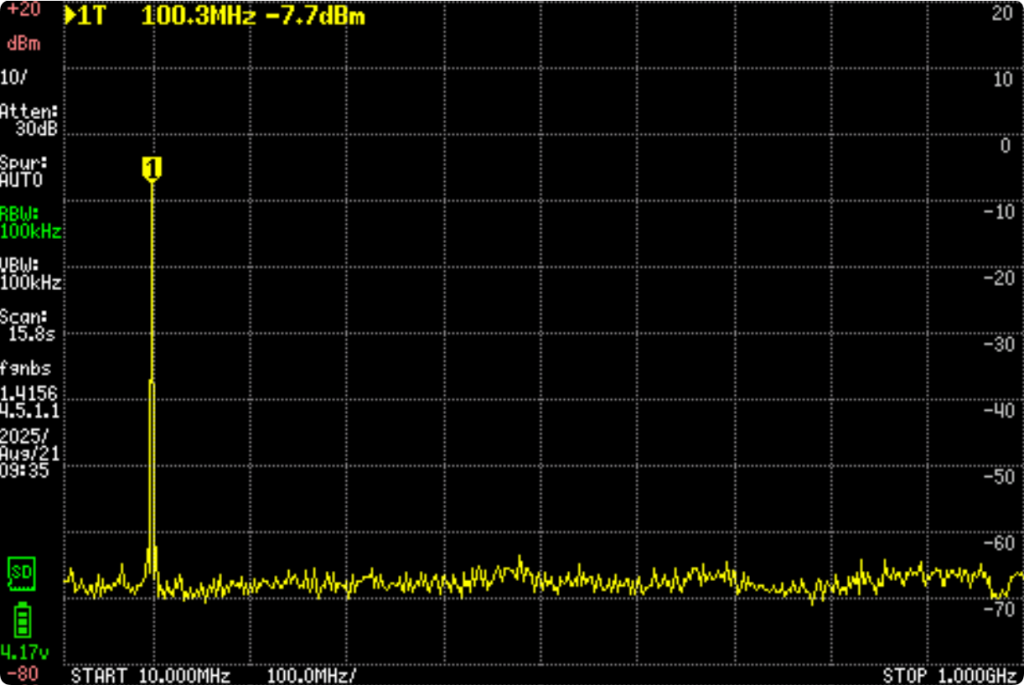Open the RBW: 100kHz setting

[30, 222]
